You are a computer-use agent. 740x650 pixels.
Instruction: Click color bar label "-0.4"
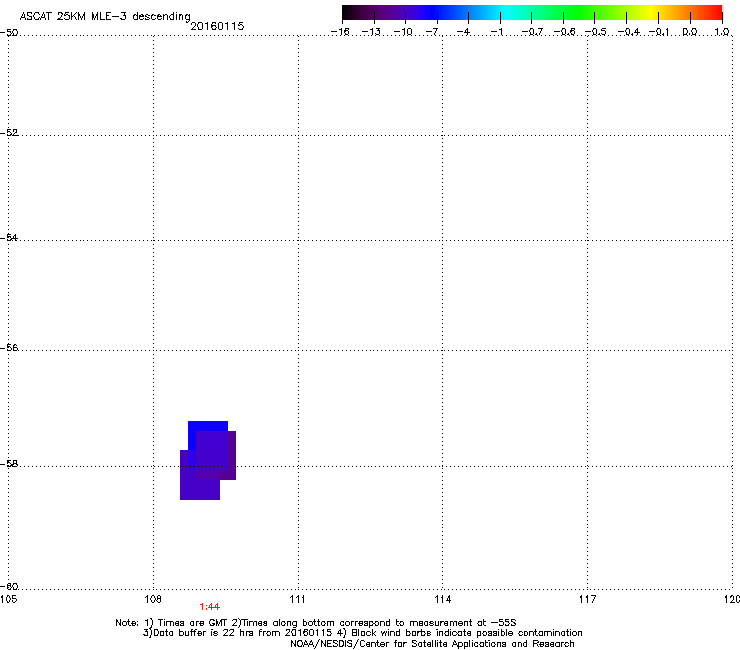[x=629, y=32]
